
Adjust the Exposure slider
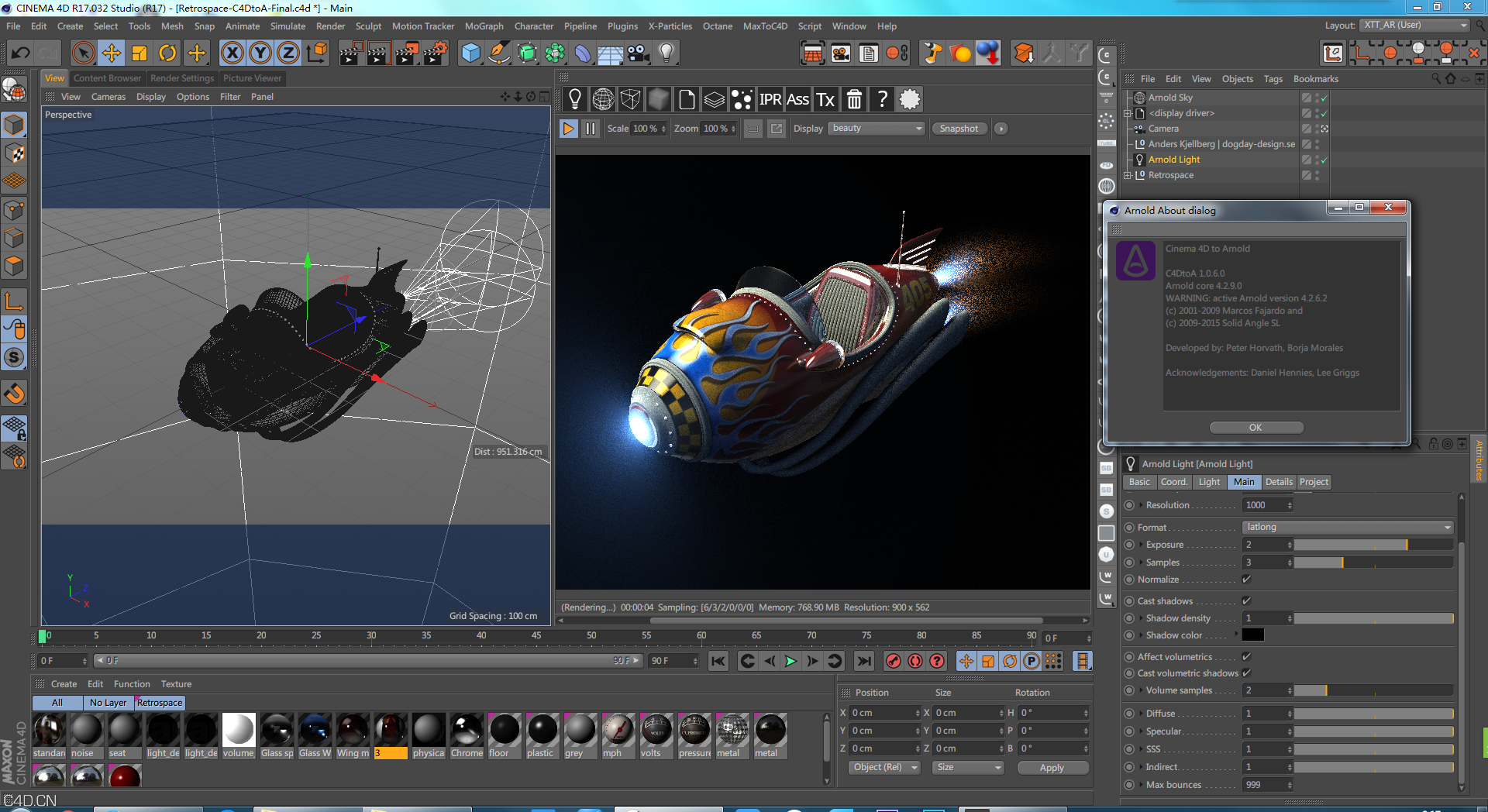pos(1373,545)
